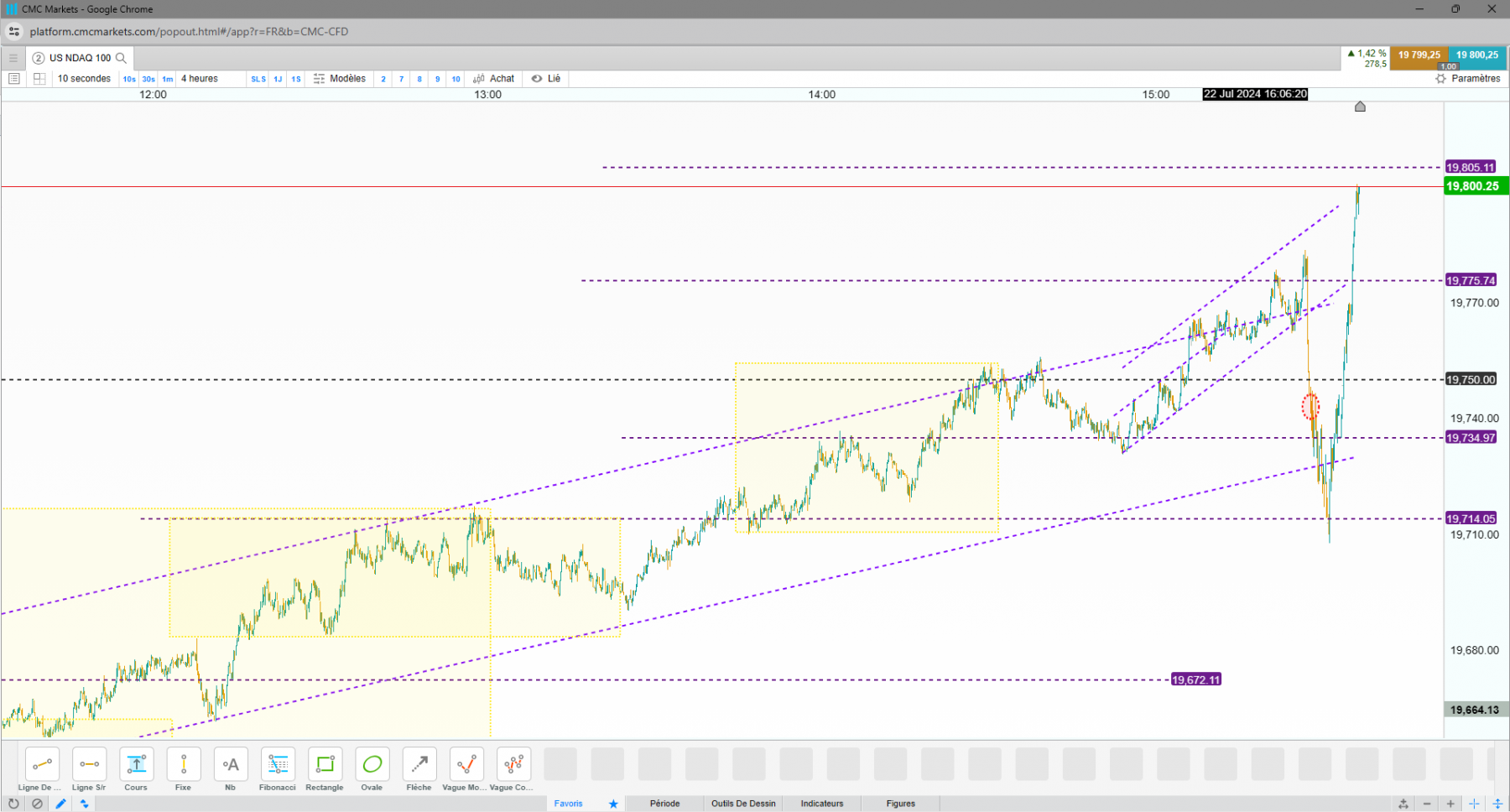Open the Paramètres settings link
The image size is (1510, 812).
tap(1468, 79)
